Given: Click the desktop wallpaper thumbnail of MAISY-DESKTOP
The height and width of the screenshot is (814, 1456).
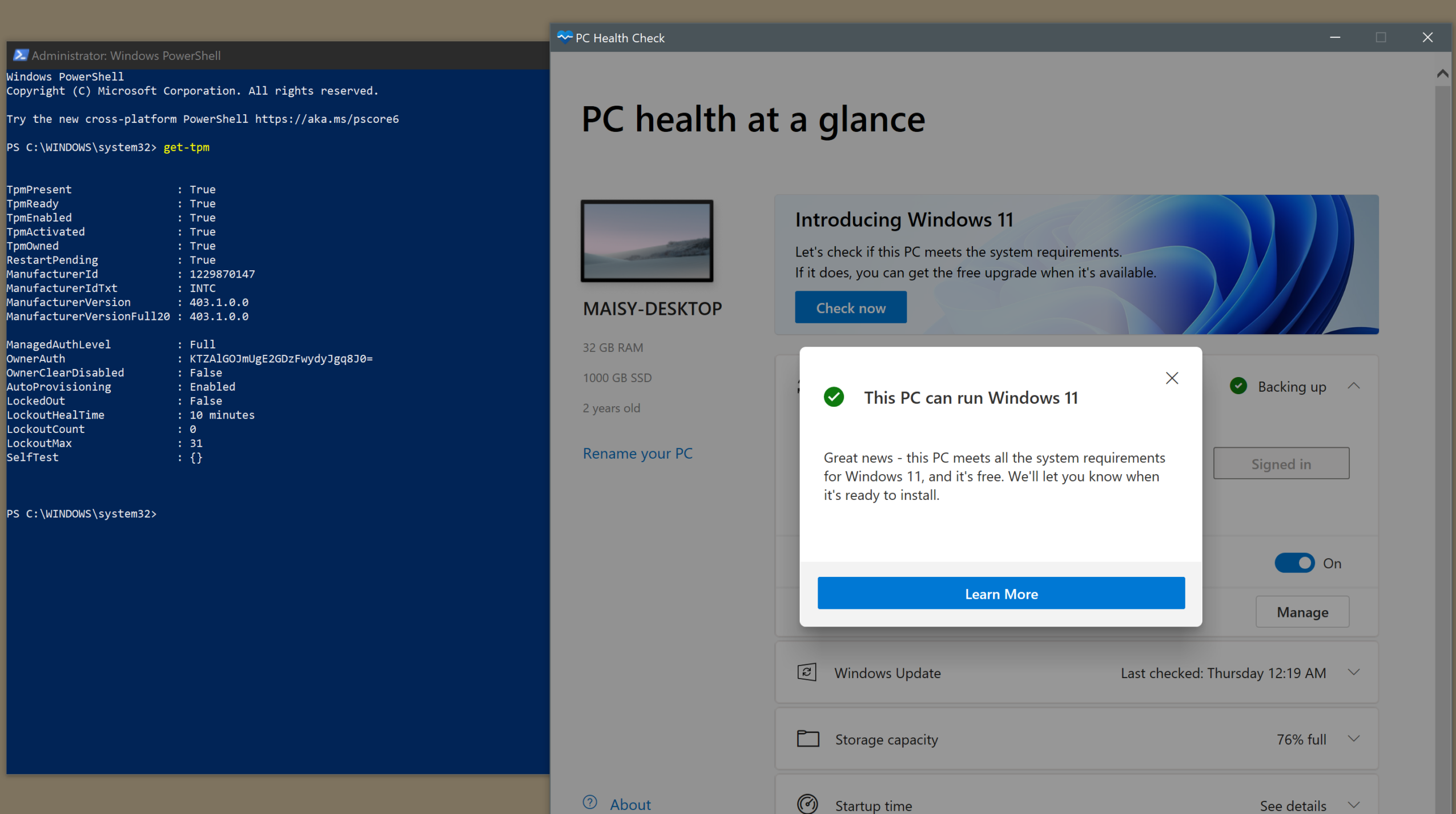Looking at the screenshot, I should (x=647, y=240).
